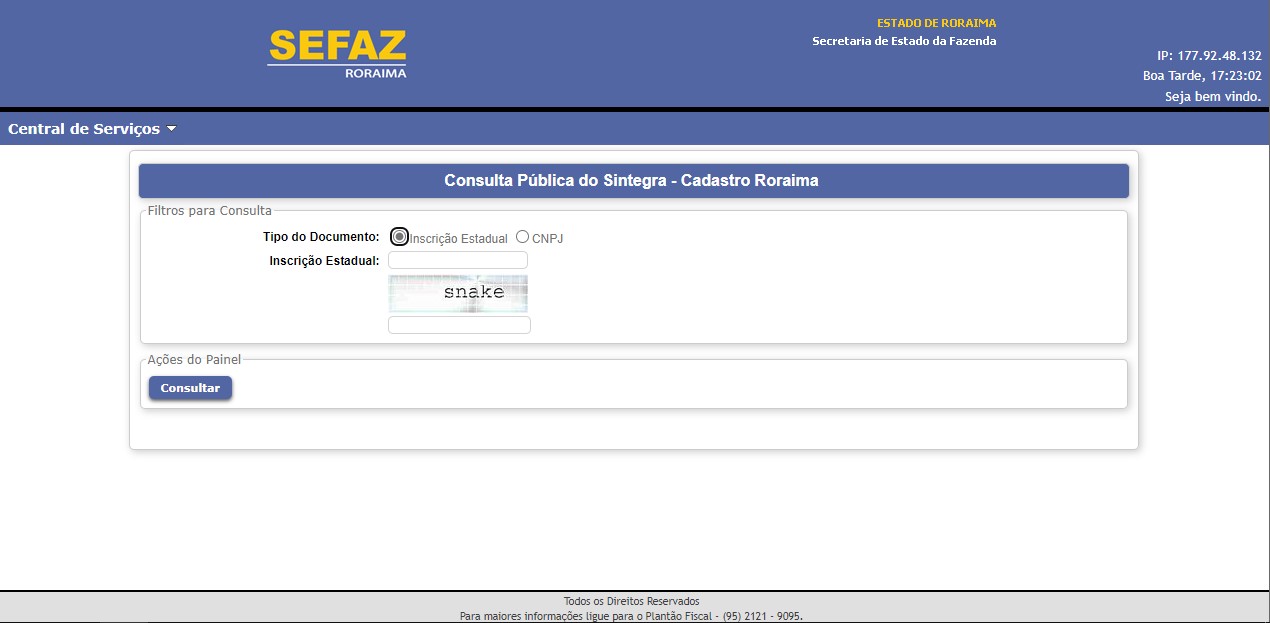Click the 'Inscrição Estadual:' field label
Screen dimensions: 1270x623
tap(324, 261)
